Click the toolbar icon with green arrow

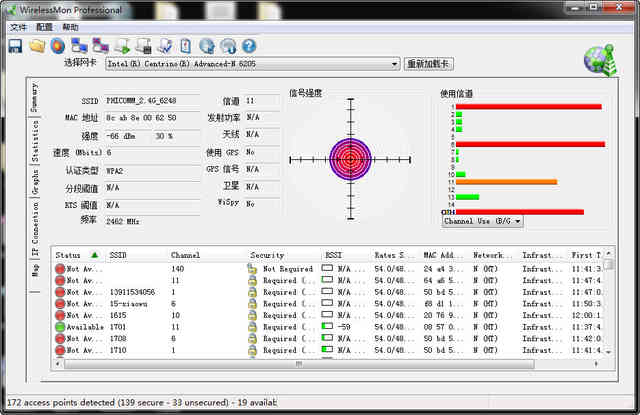click(122, 46)
